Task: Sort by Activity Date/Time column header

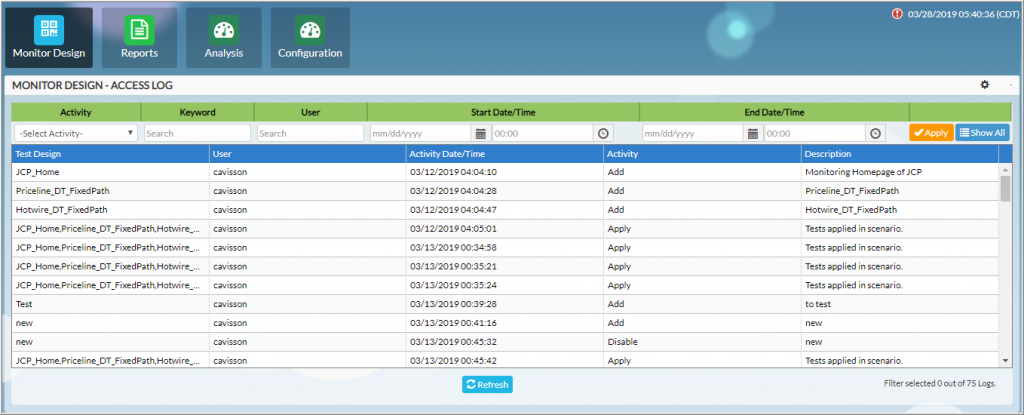Action: (505, 154)
